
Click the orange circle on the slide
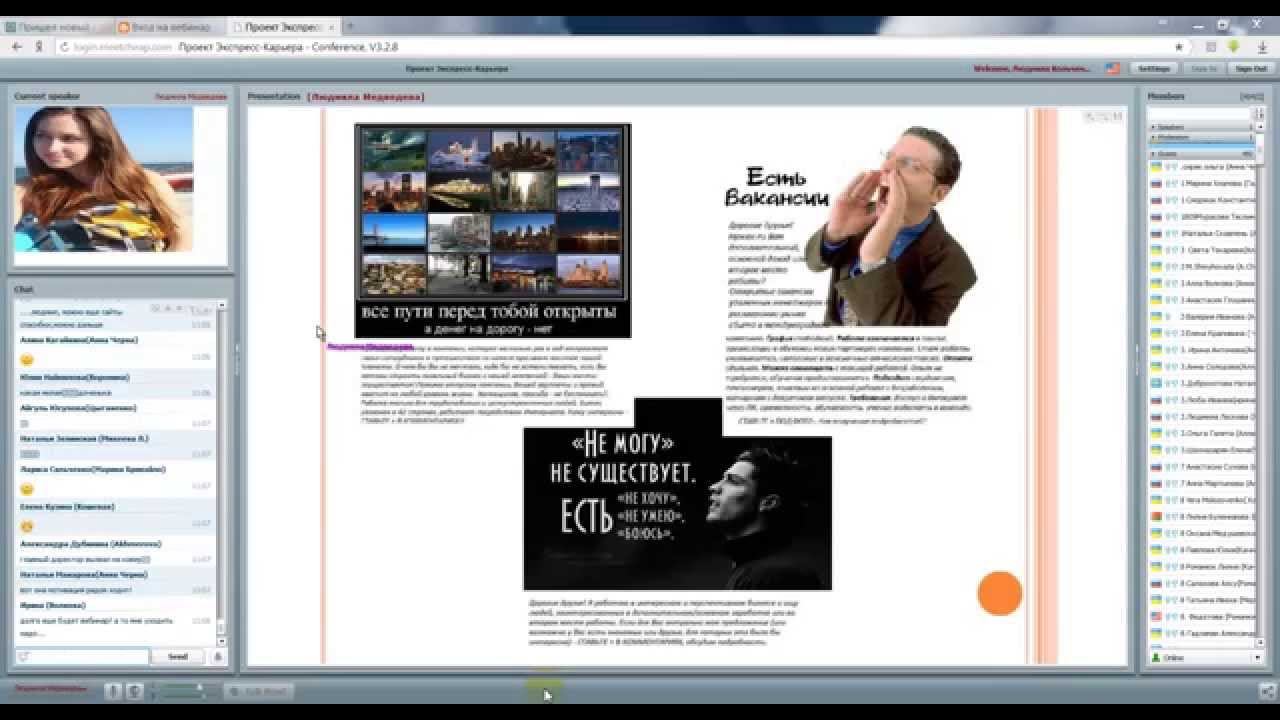coord(1000,593)
